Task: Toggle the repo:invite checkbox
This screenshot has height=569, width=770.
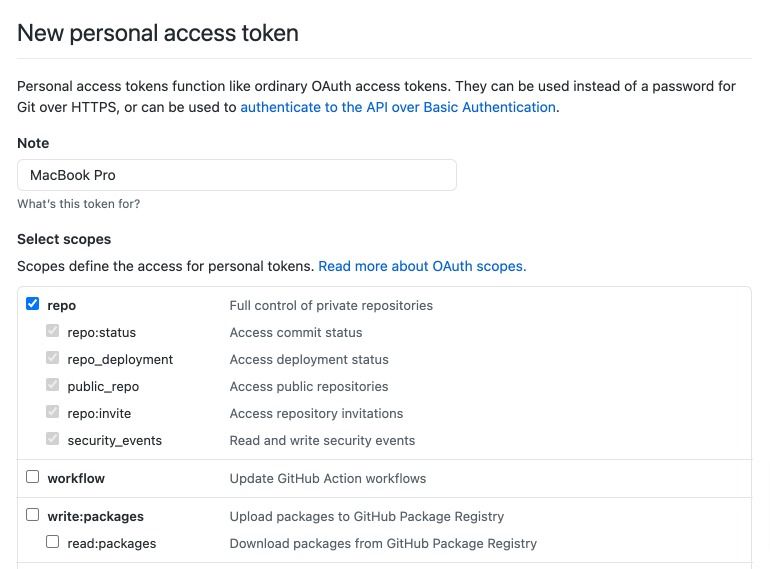Action: (x=53, y=412)
